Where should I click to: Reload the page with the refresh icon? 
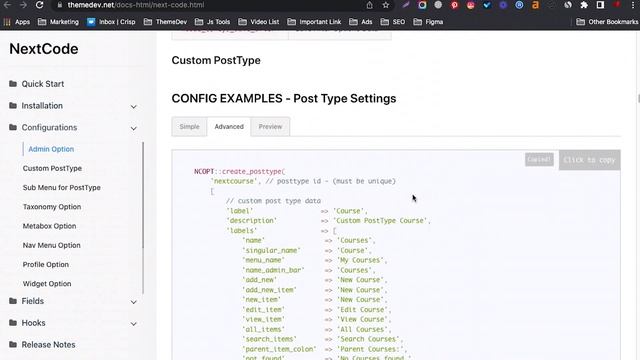tap(39, 5)
